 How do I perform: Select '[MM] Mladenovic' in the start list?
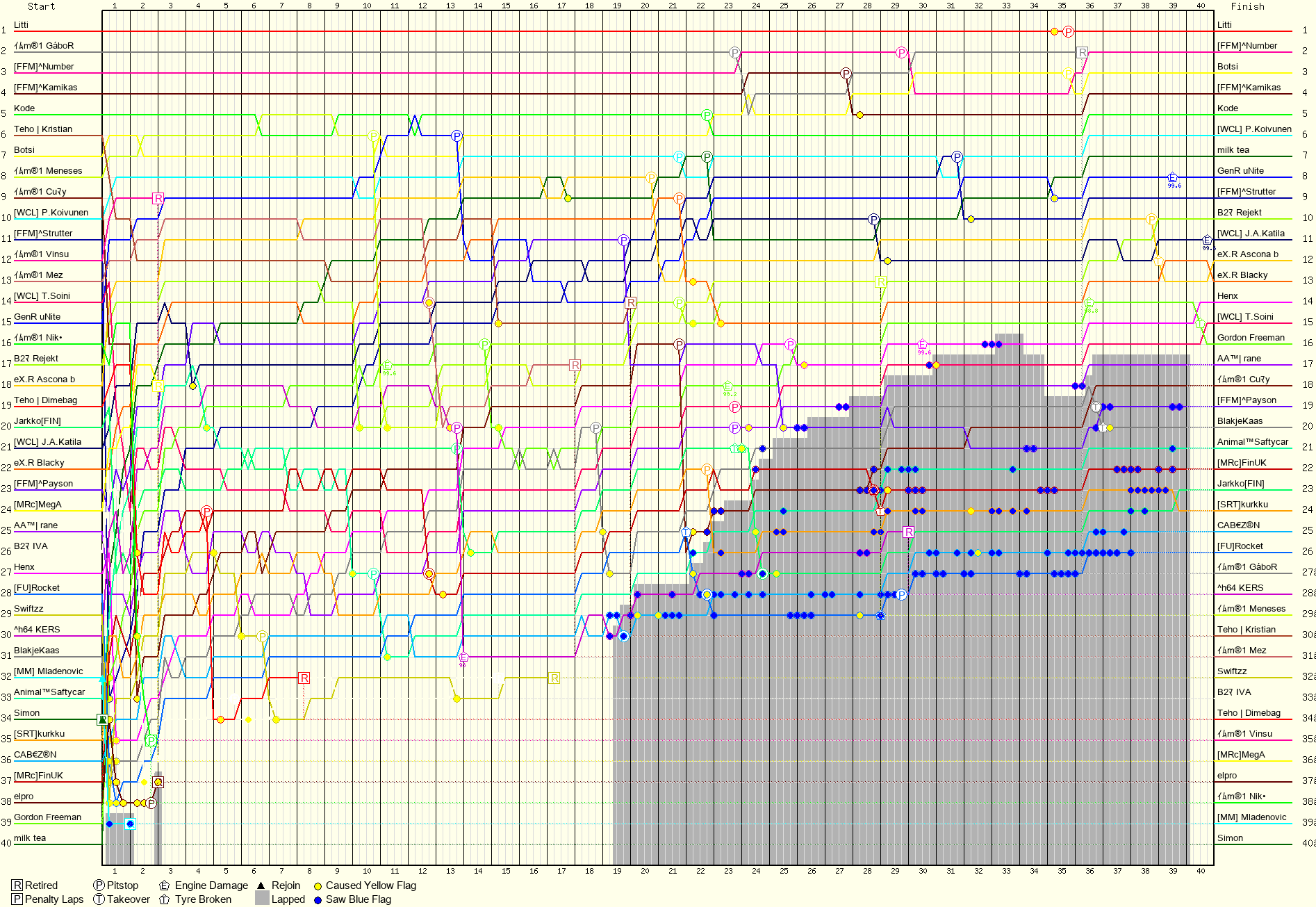(x=49, y=671)
